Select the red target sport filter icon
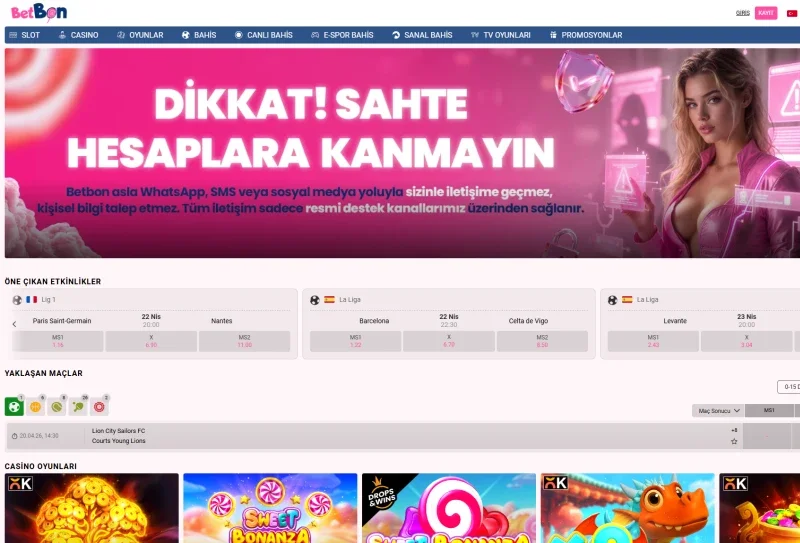Viewport: 800px width, 543px height. 99,407
